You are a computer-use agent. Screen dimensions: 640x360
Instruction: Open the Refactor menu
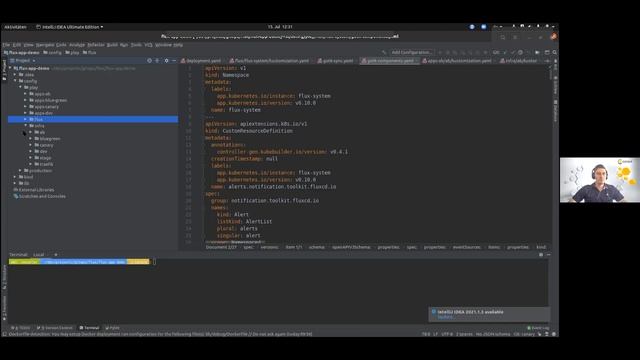click(96, 45)
